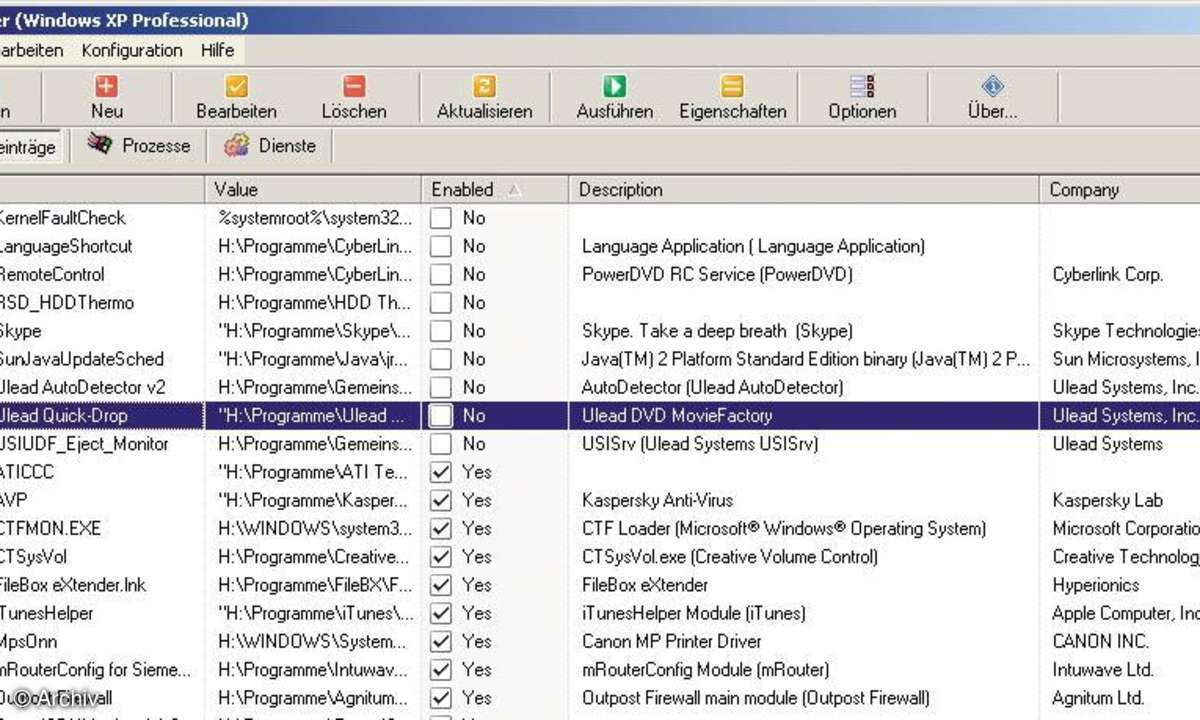Viewport: 1200px width, 720px height.
Task: Click the red Löschen icon
Action: coord(354,87)
